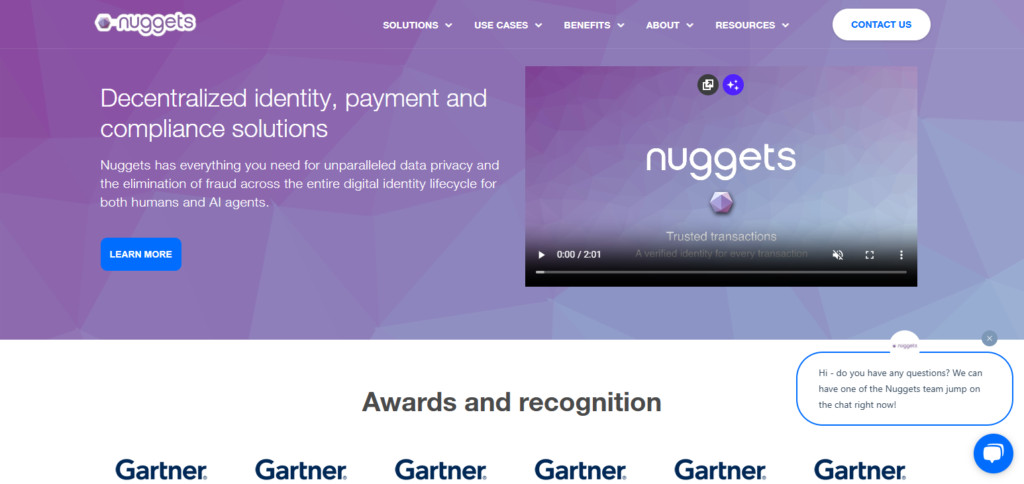Click the LEARN MORE button
This screenshot has height=484, width=1024.
coord(141,254)
